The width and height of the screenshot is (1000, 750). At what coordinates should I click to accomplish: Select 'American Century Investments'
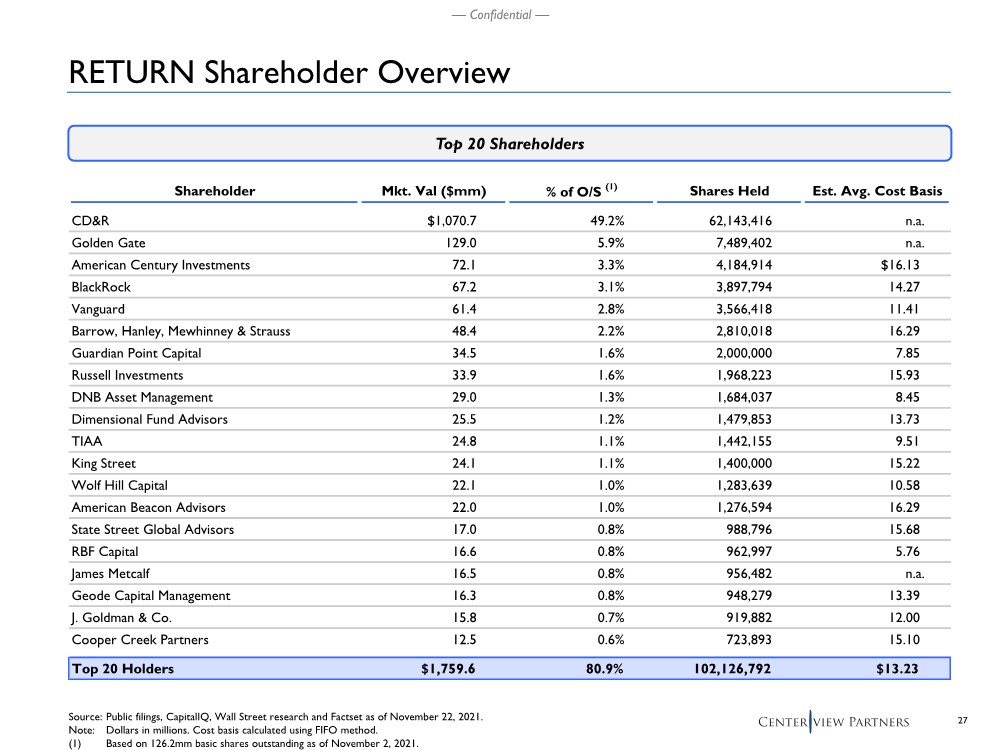[x=161, y=265]
